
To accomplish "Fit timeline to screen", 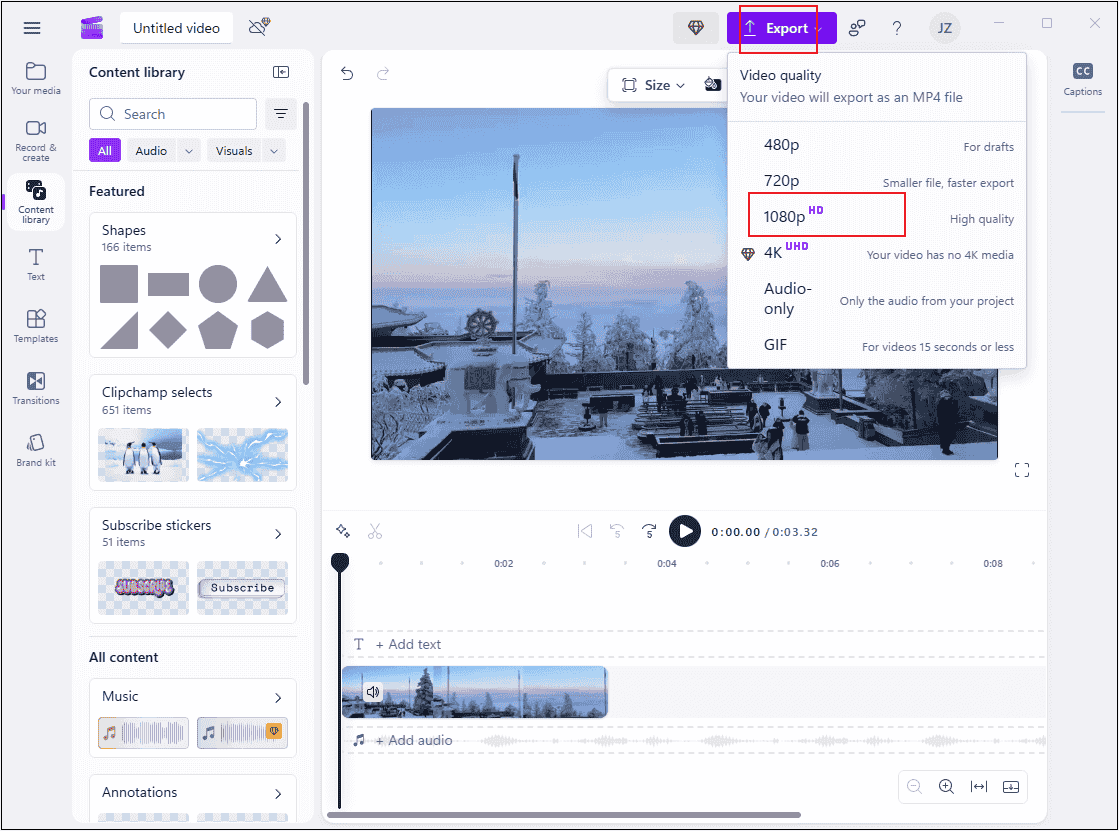I will click(978, 786).
